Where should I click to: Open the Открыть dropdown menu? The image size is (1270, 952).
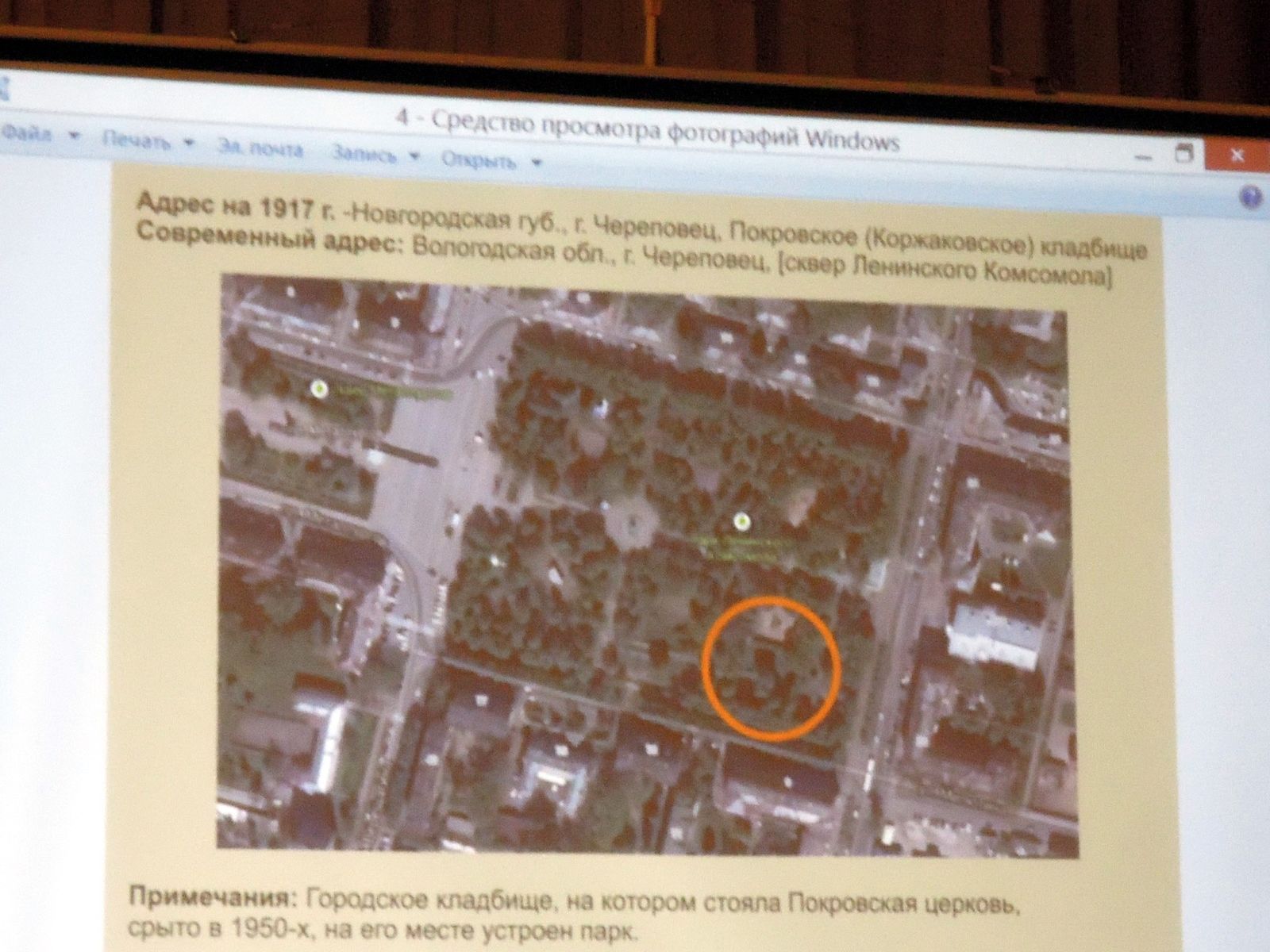tap(491, 160)
